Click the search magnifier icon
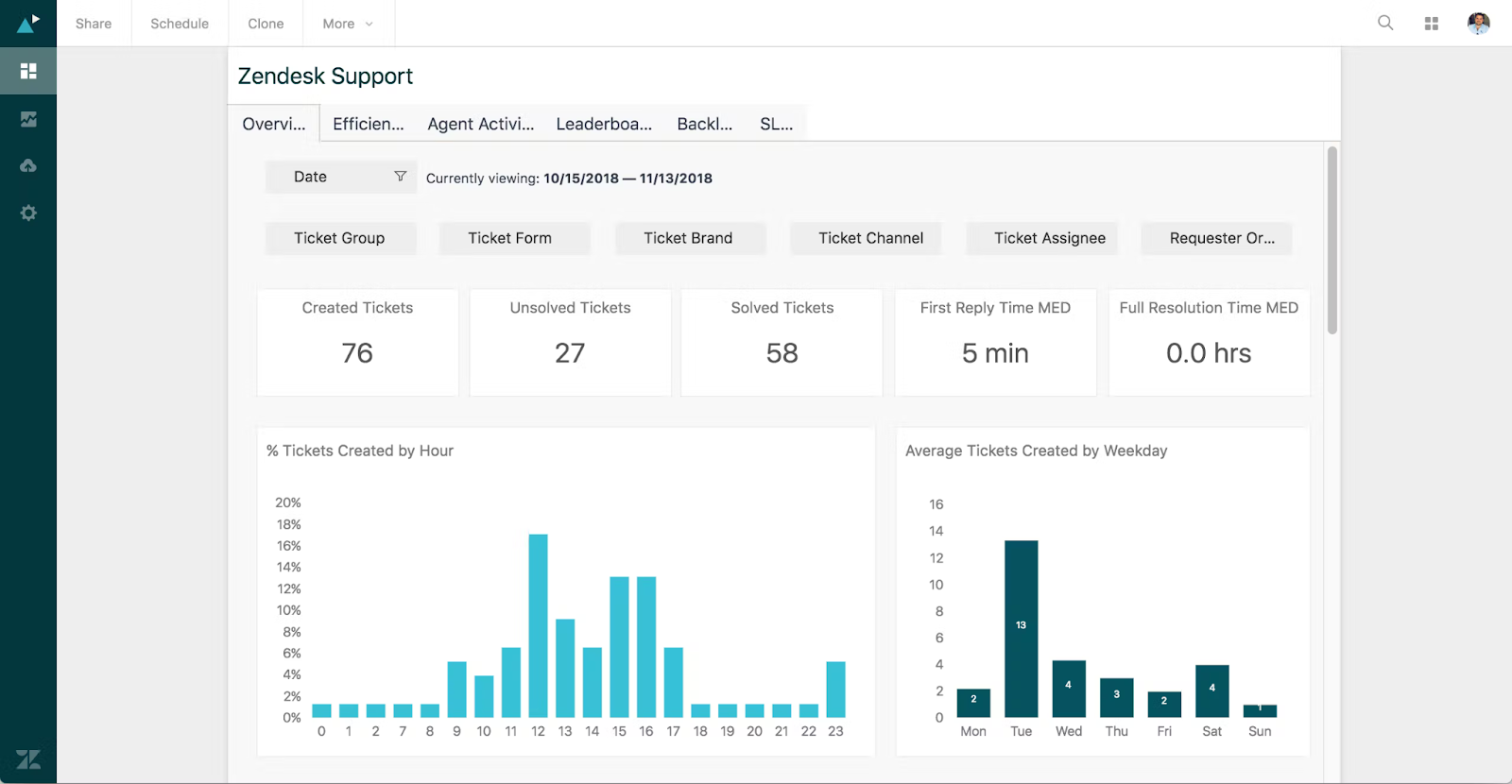 tap(1385, 23)
